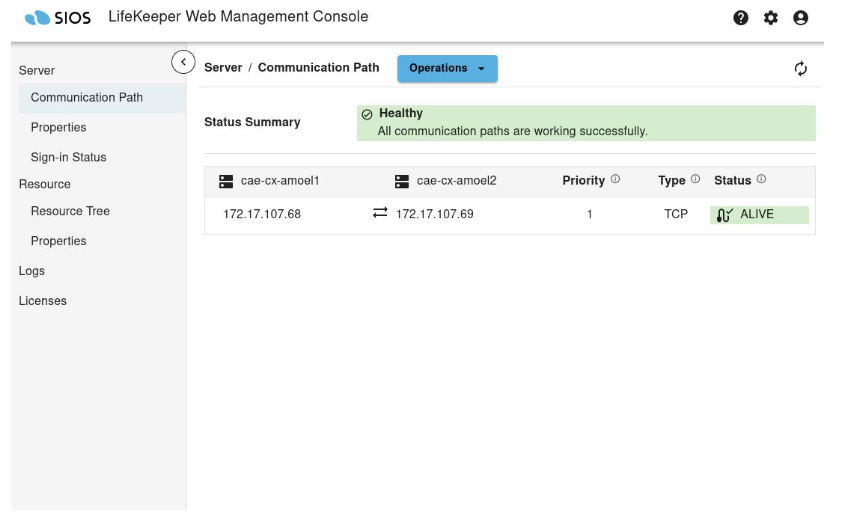Screen dimensions: 860x522
Task: Click the SIOS logo
Action: (59, 17)
